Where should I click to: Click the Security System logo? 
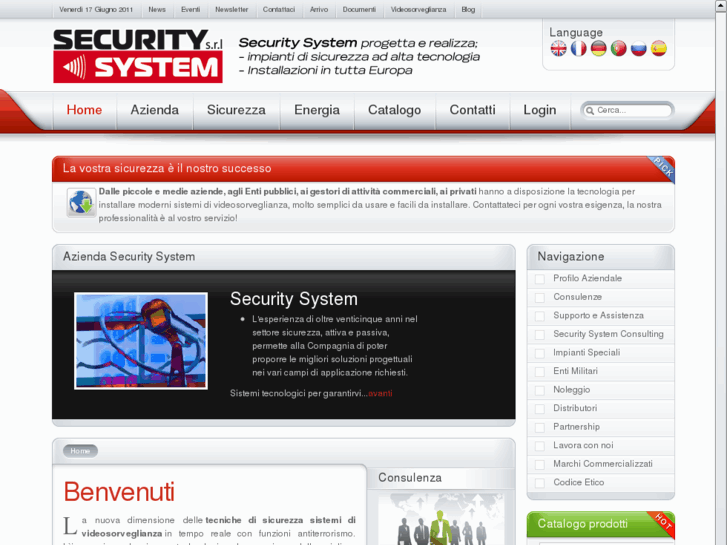coord(138,56)
